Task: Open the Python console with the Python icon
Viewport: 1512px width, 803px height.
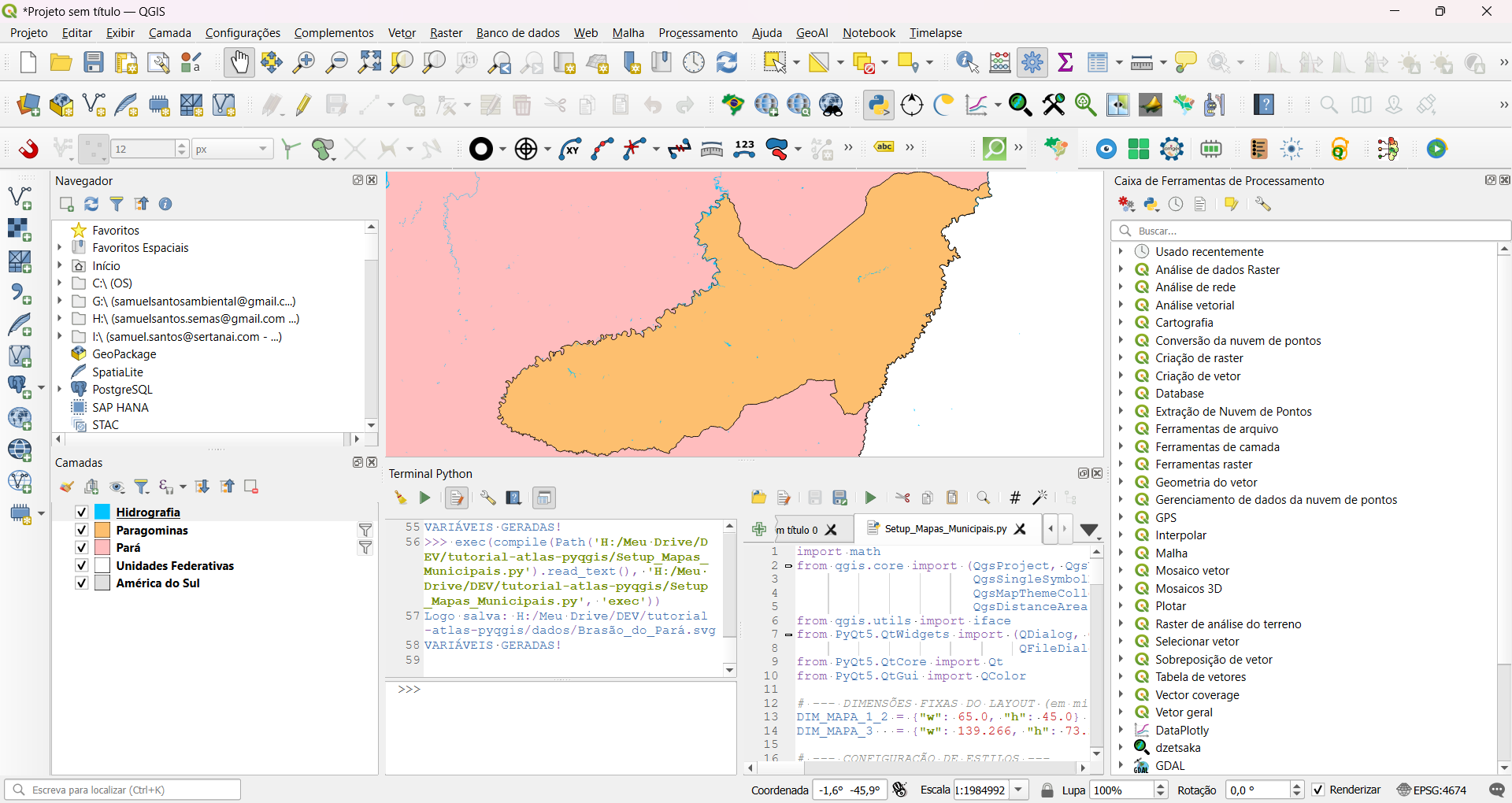Action: tap(878, 104)
